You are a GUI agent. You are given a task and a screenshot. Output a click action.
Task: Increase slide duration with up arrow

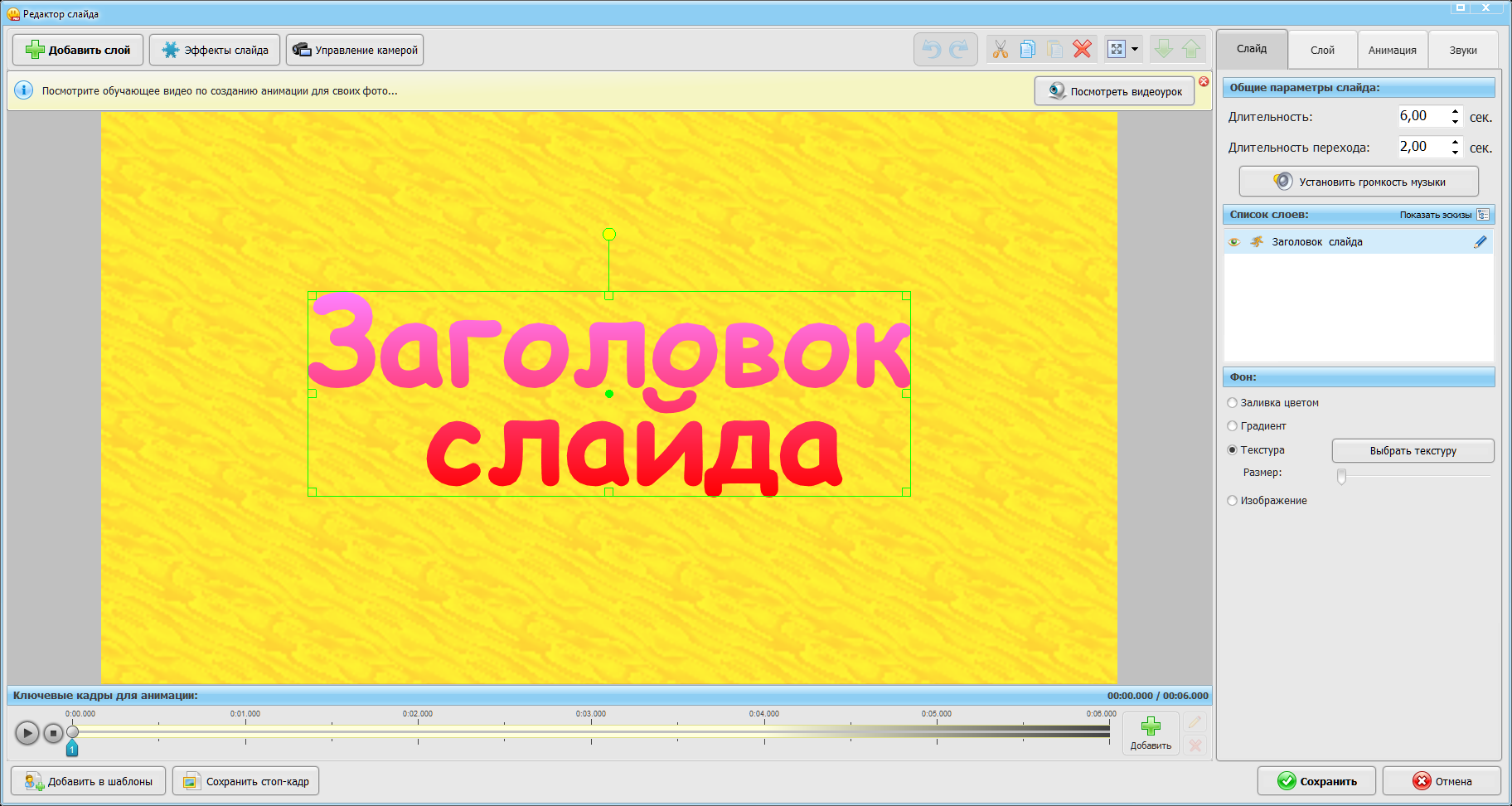coord(1455,111)
